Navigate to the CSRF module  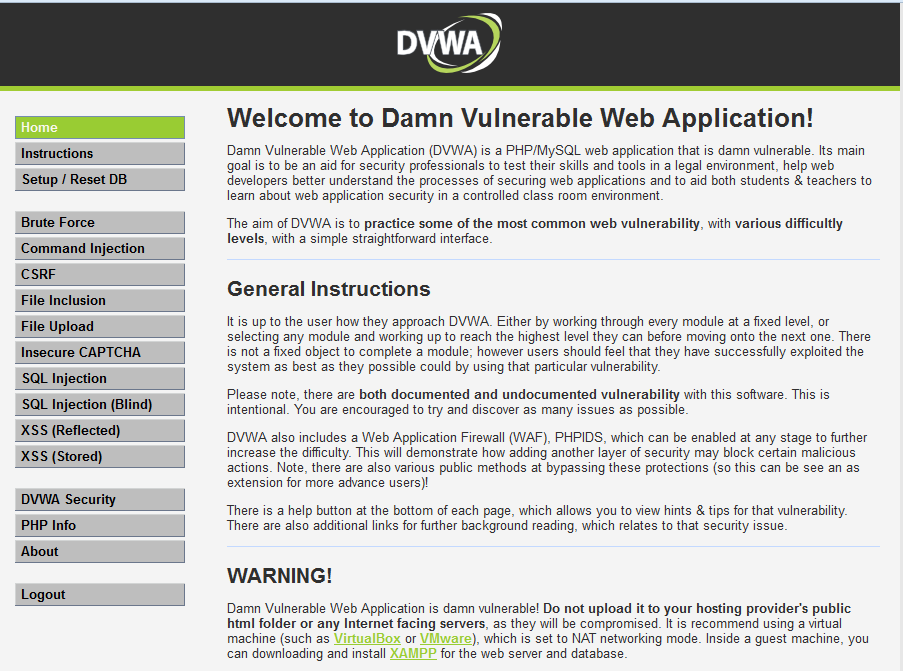100,275
